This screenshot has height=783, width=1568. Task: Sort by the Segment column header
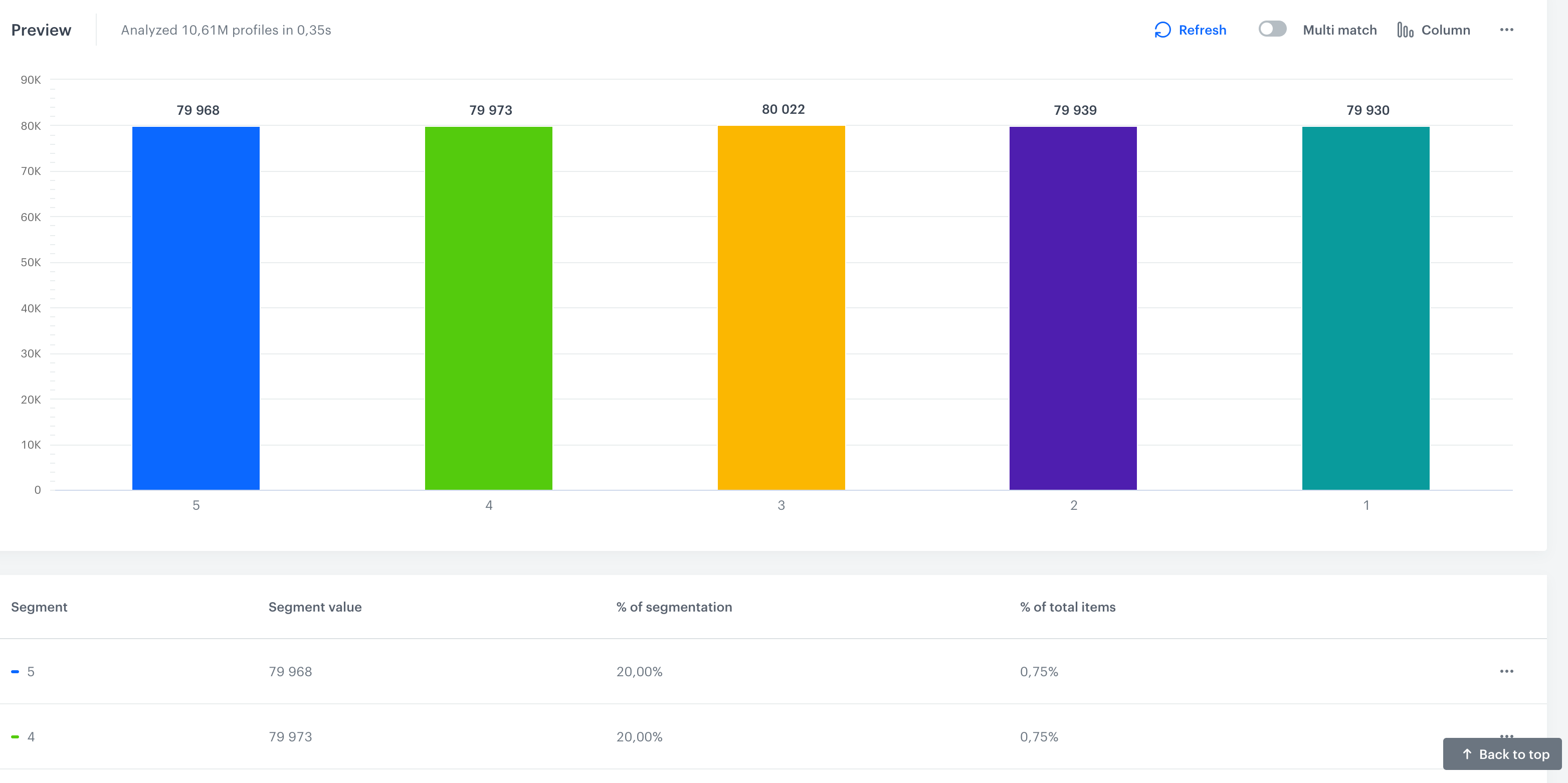pos(39,607)
